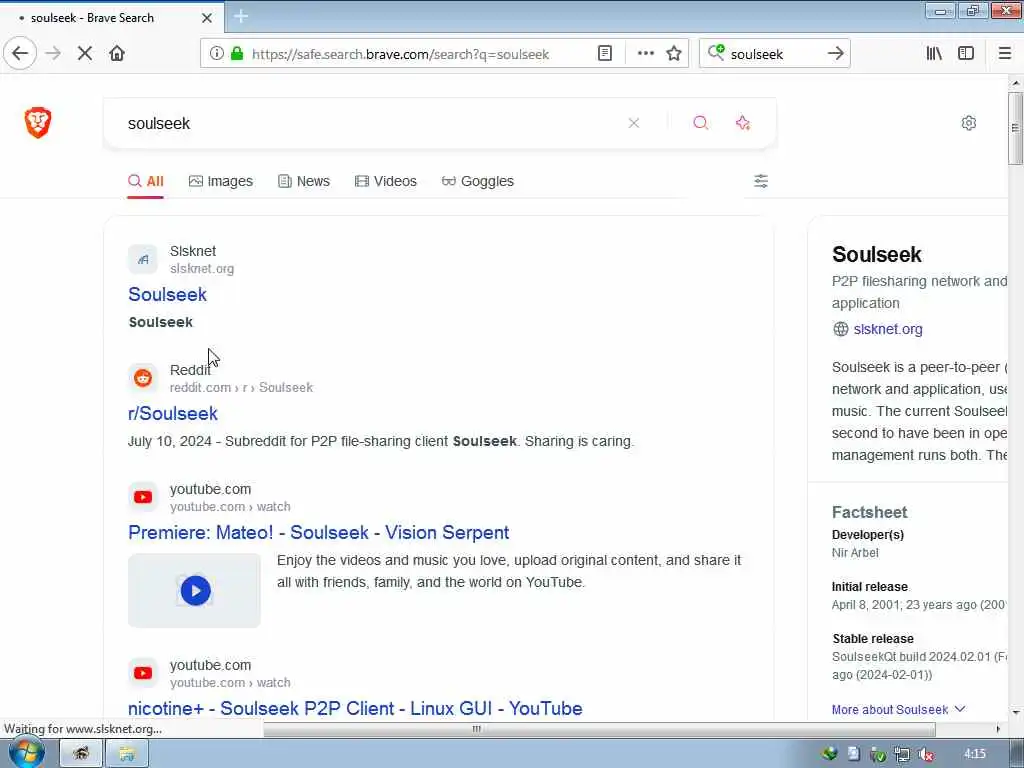Open nicotine+ Soulseek P2P Client link
The height and width of the screenshot is (768, 1024).
(355, 708)
